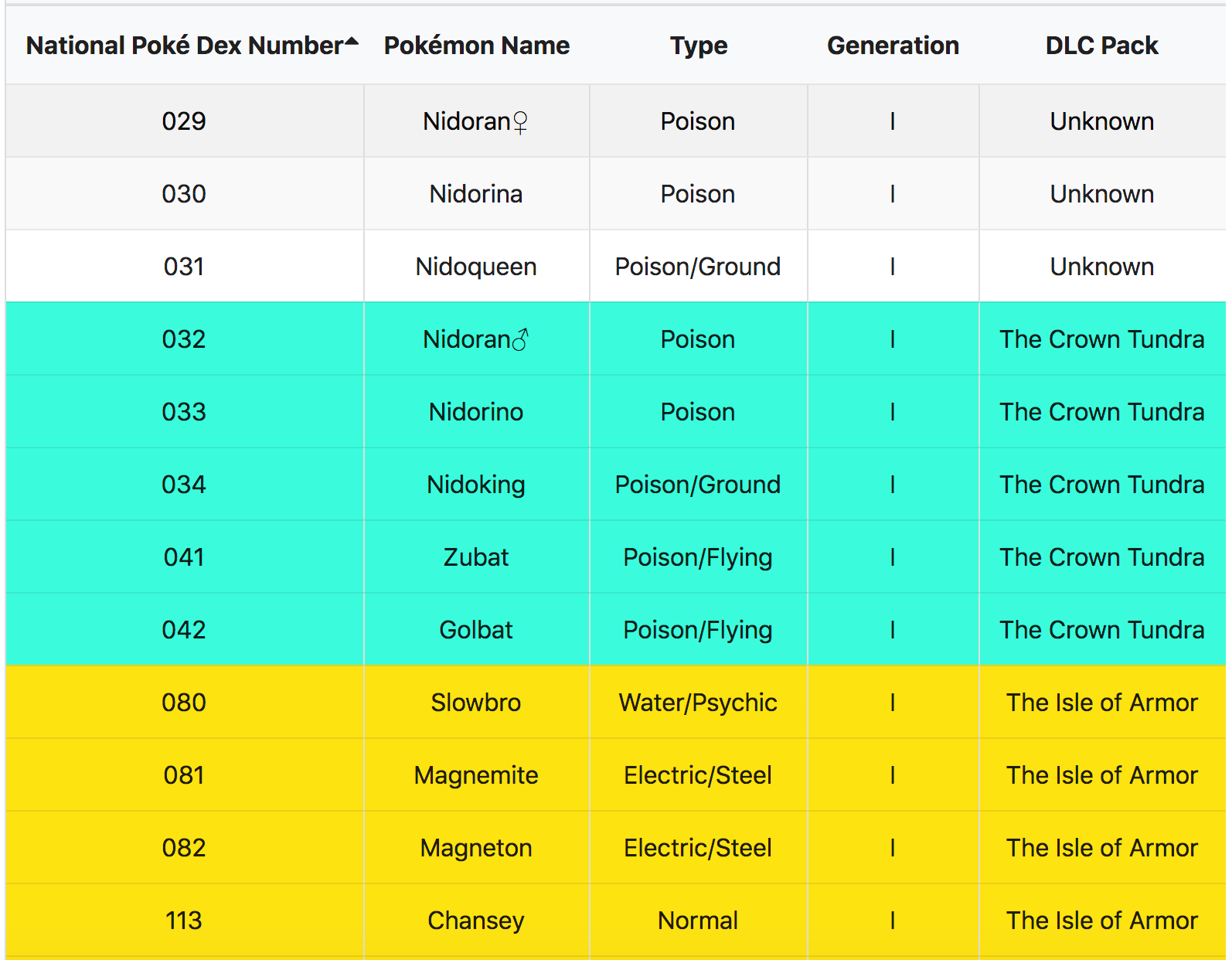Screen dimensions: 1232x960
Task: Select dex number cell 030
Action: click(184, 194)
